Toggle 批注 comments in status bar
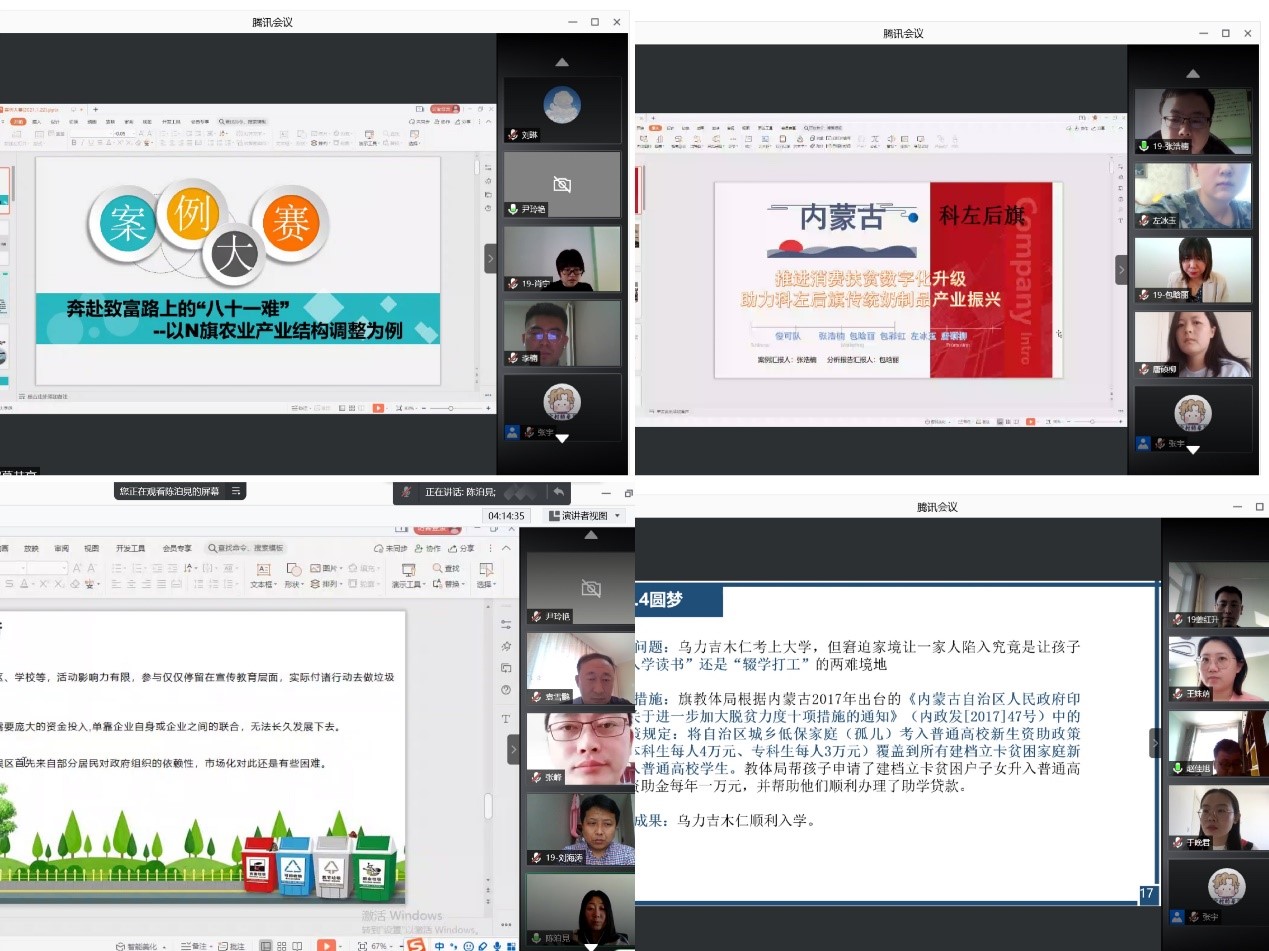1269x951 pixels. 231,945
